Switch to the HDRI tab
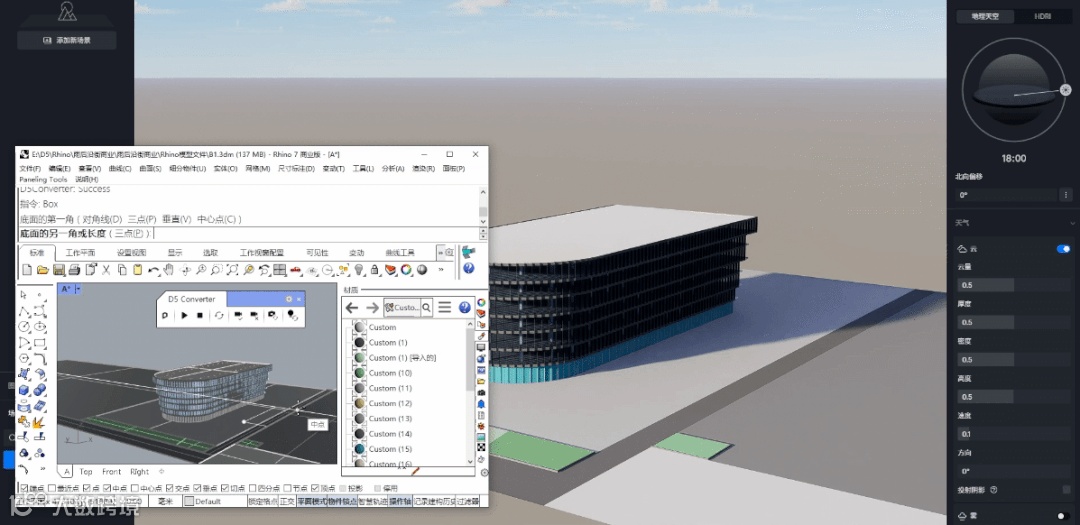Image resolution: width=1080 pixels, height=525 pixels. (x=1042, y=17)
